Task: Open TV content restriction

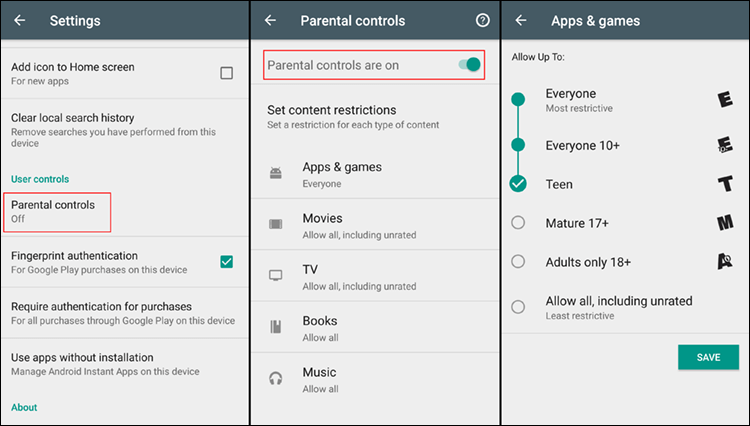Action: click(375, 276)
